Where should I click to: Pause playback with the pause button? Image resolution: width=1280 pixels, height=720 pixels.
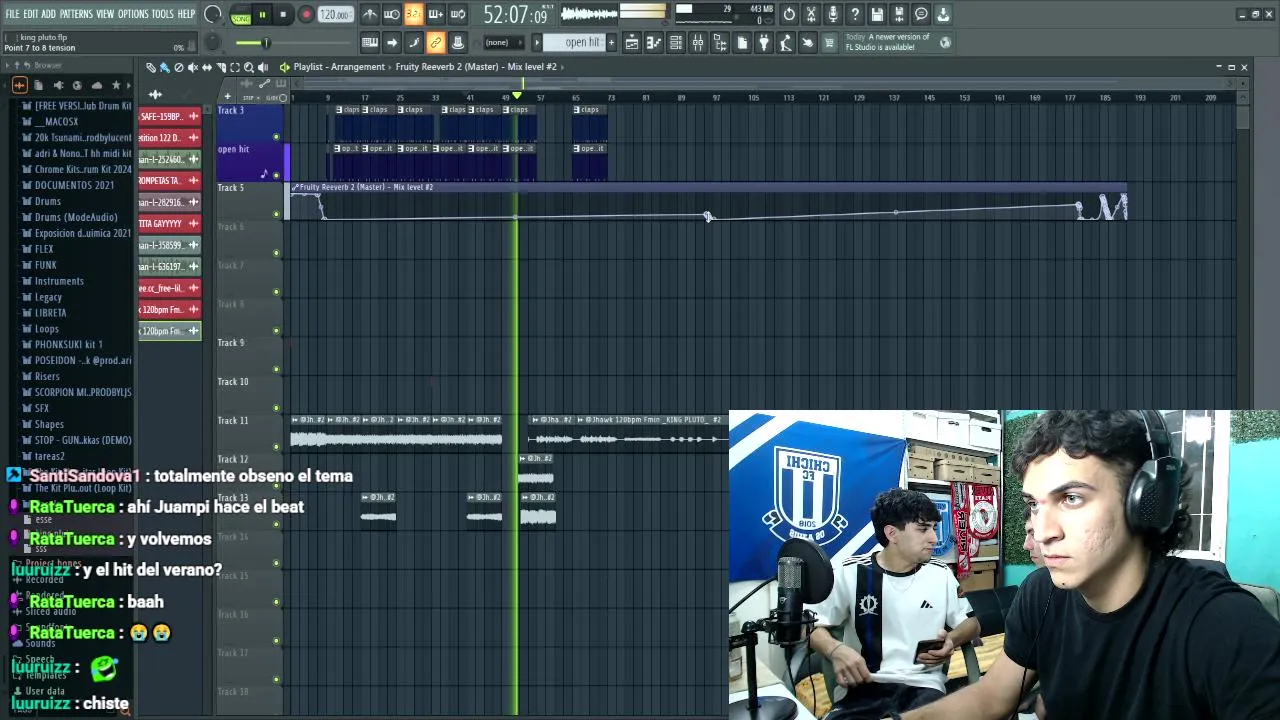point(262,14)
